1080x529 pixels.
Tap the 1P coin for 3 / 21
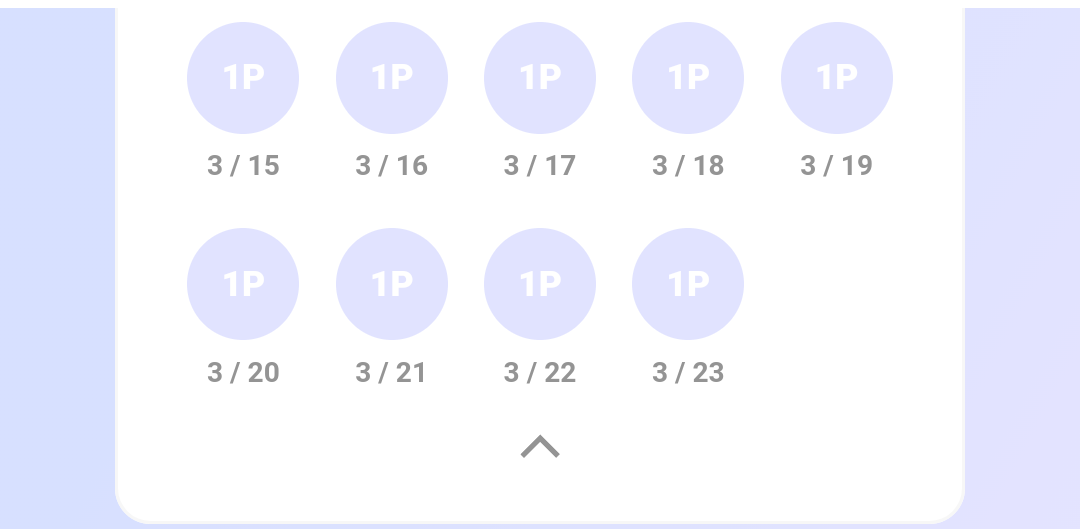click(x=392, y=284)
